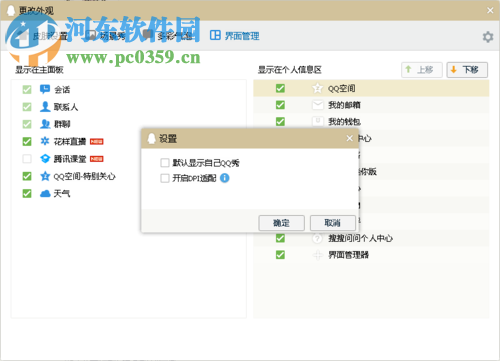
Task: Uncheck the 界面管理器 checkbox
Action: click(x=280, y=255)
